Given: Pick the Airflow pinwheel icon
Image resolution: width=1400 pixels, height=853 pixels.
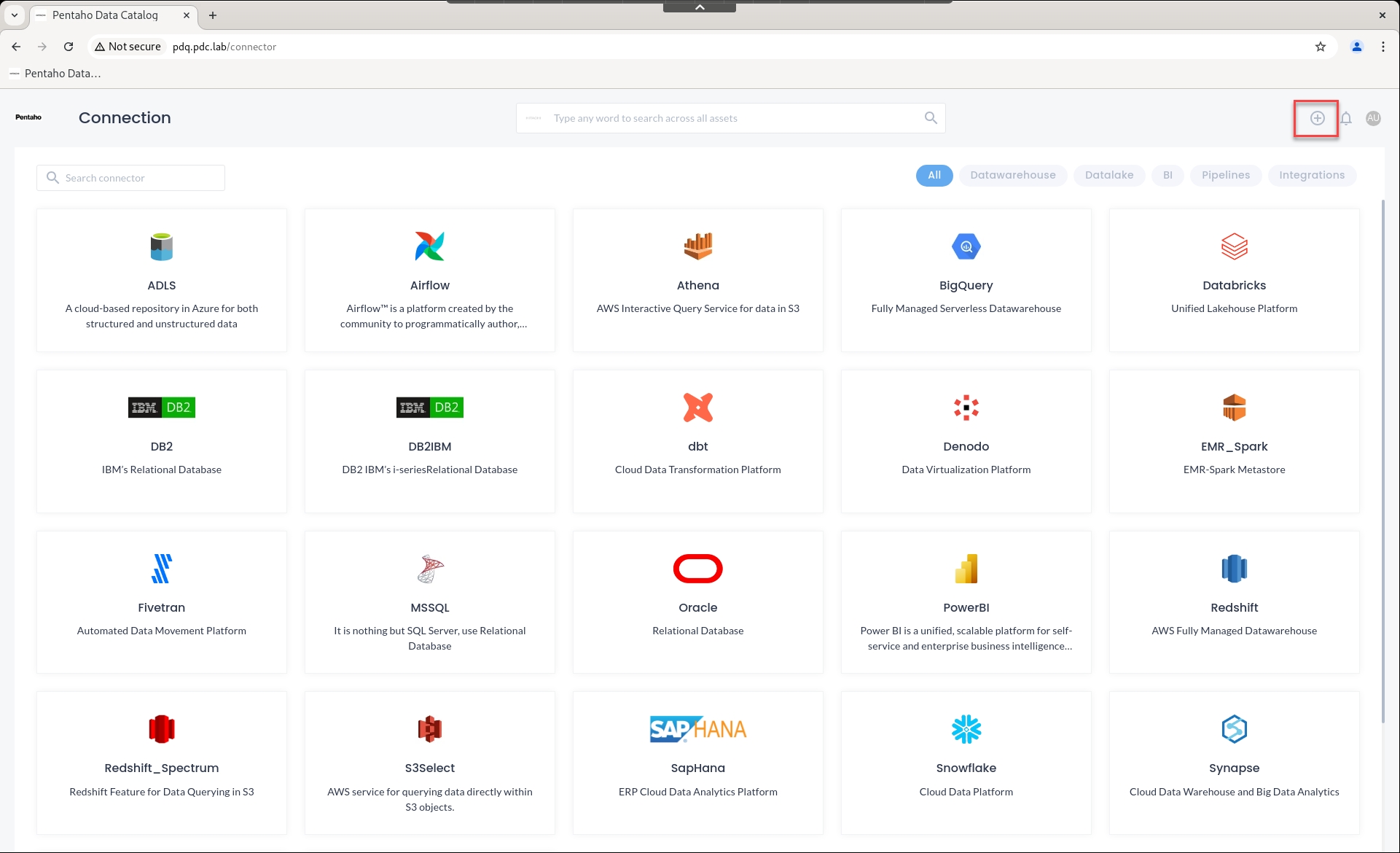Looking at the screenshot, I should 429,246.
